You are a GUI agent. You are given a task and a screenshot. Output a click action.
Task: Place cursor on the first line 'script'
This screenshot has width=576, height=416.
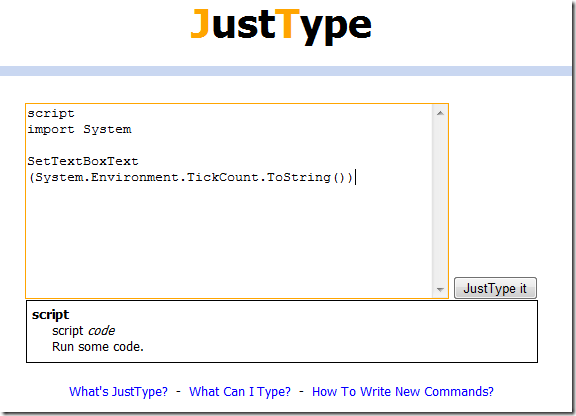tap(51, 114)
